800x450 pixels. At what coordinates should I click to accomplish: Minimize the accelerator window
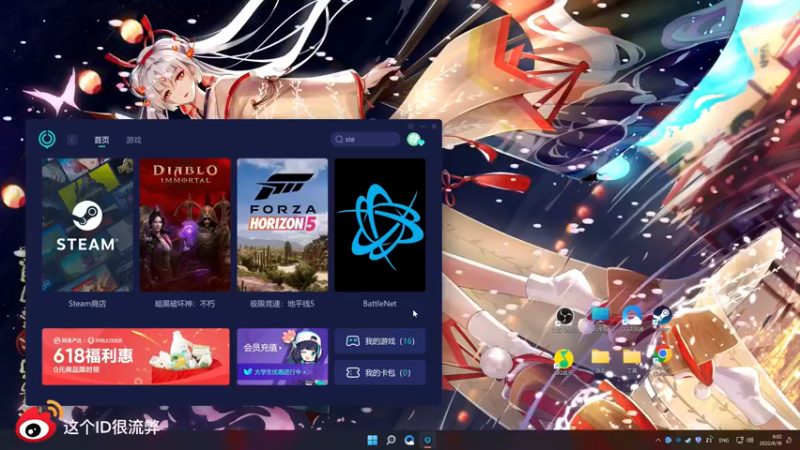point(422,126)
